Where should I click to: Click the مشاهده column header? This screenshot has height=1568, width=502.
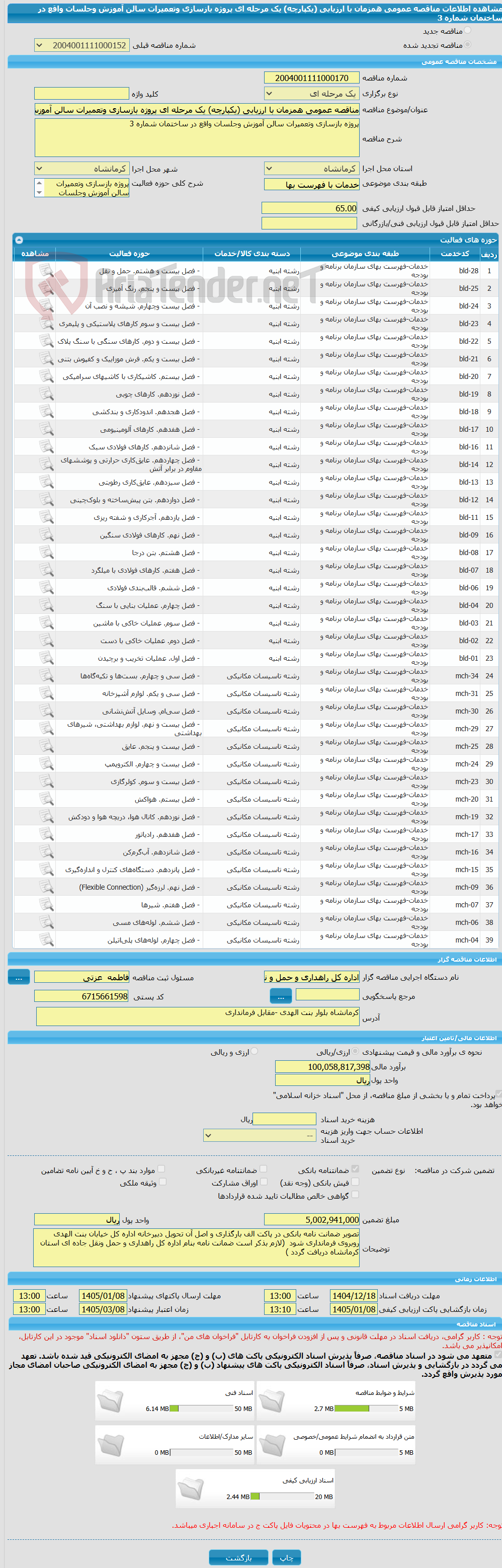pyautogui.click(x=35, y=254)
